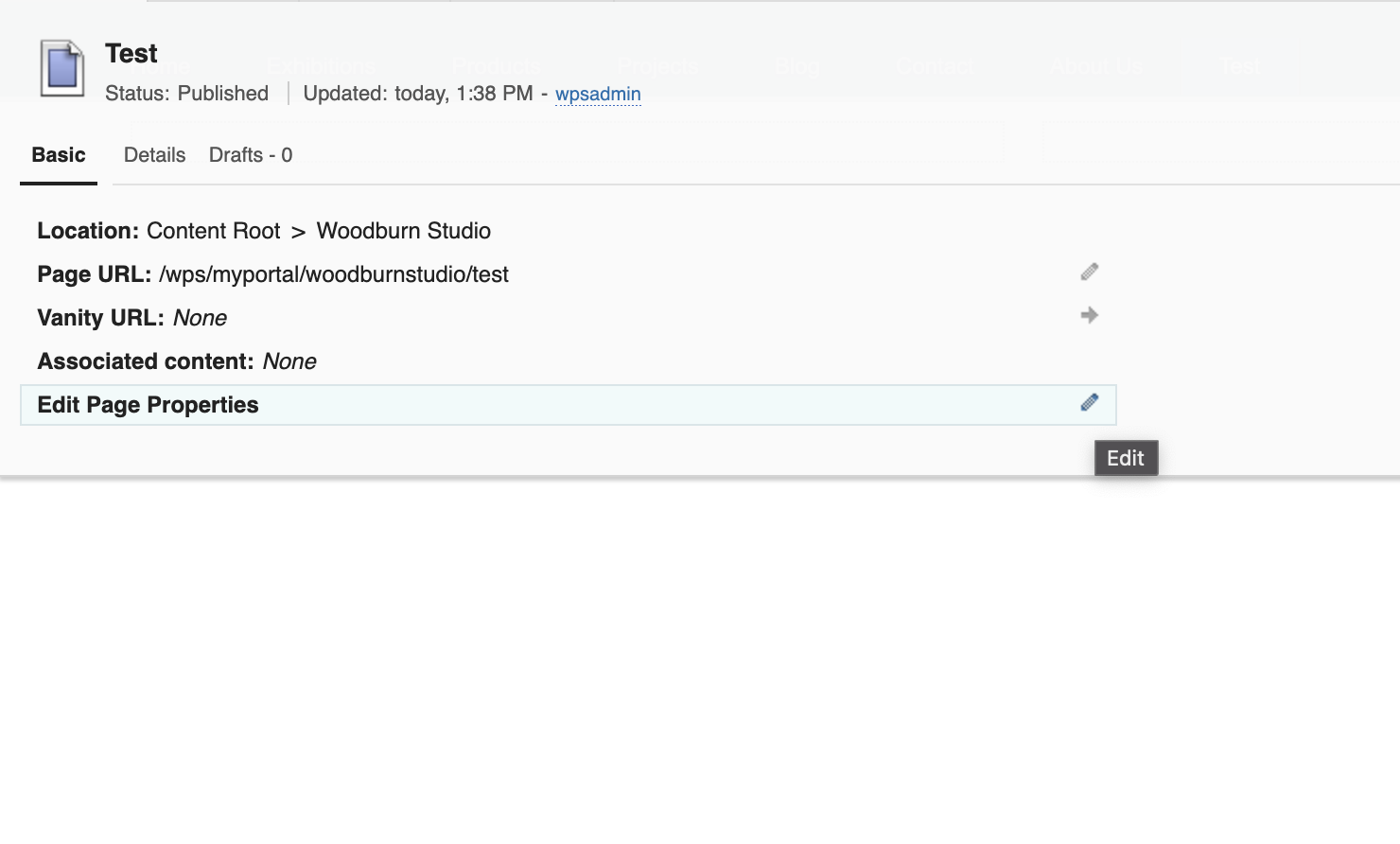Open the wpsadmin user link
This screenshot has height=844, width=1400.
598,94
